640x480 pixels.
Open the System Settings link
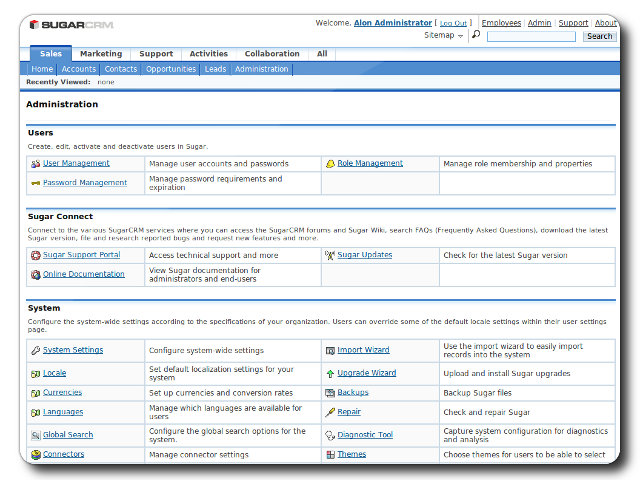pyautogui.click(x=73, y=350)
